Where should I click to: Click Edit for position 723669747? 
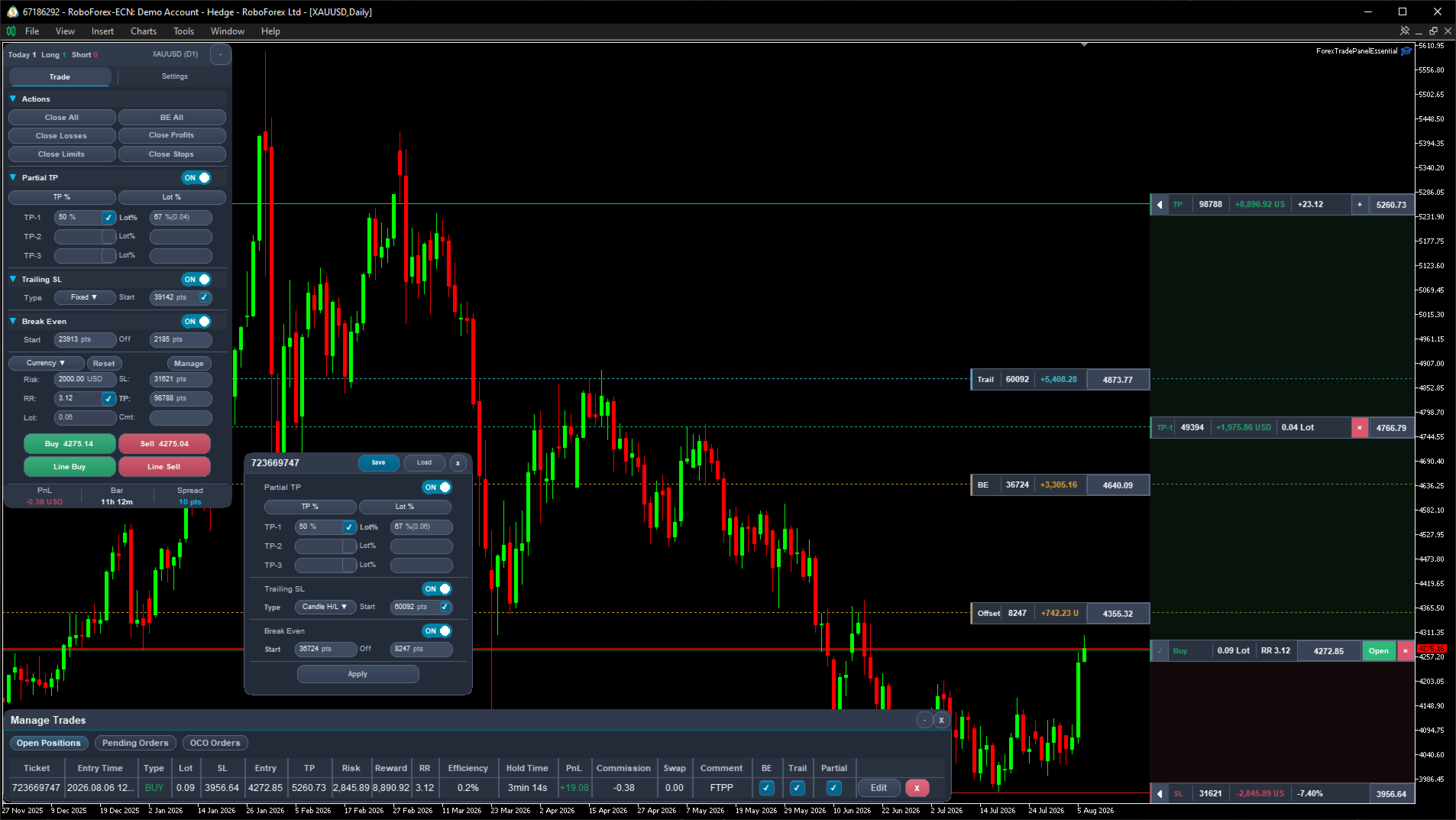tap(879, 788)
